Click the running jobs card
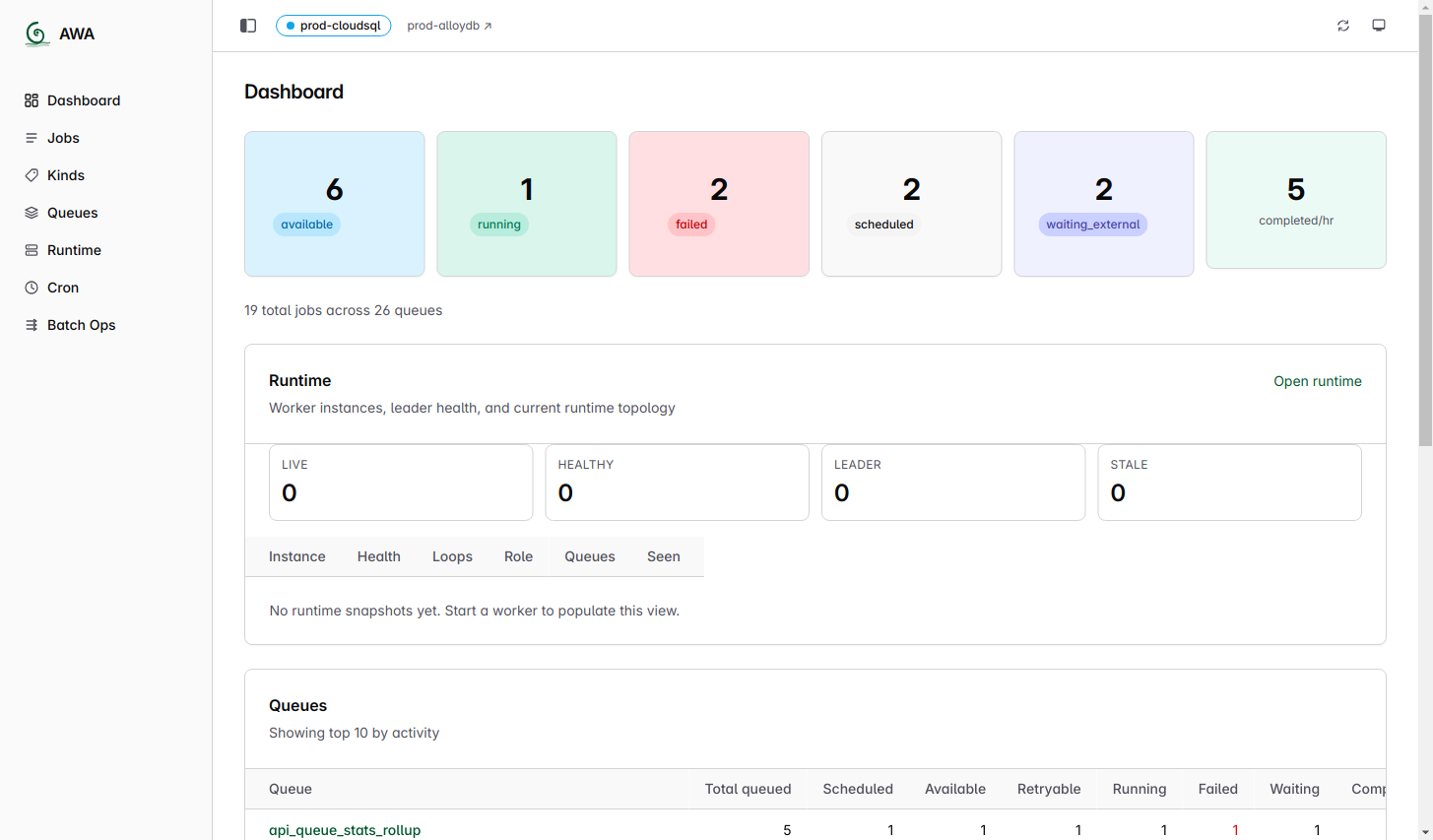 [x=527, y=204]
